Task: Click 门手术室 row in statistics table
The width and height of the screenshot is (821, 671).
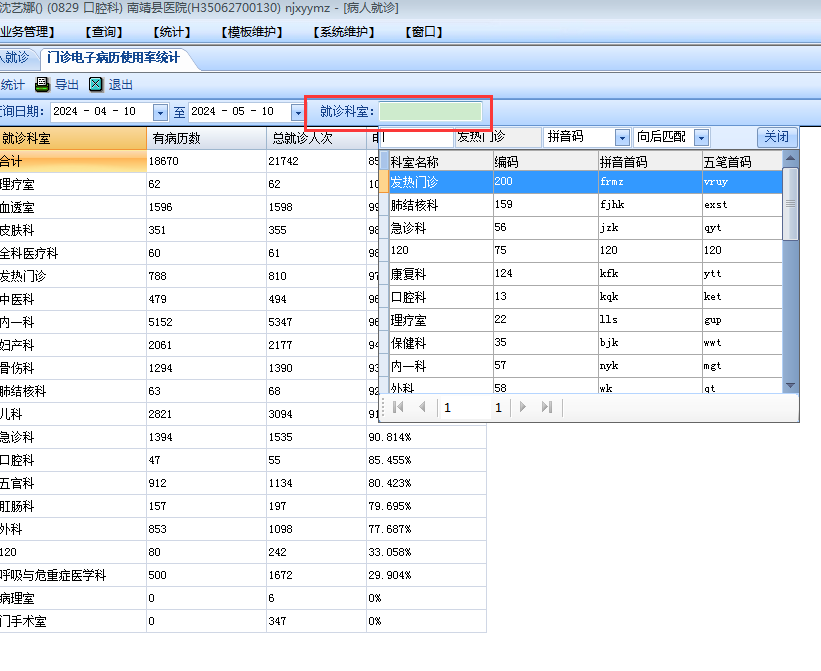Action: 243,621
